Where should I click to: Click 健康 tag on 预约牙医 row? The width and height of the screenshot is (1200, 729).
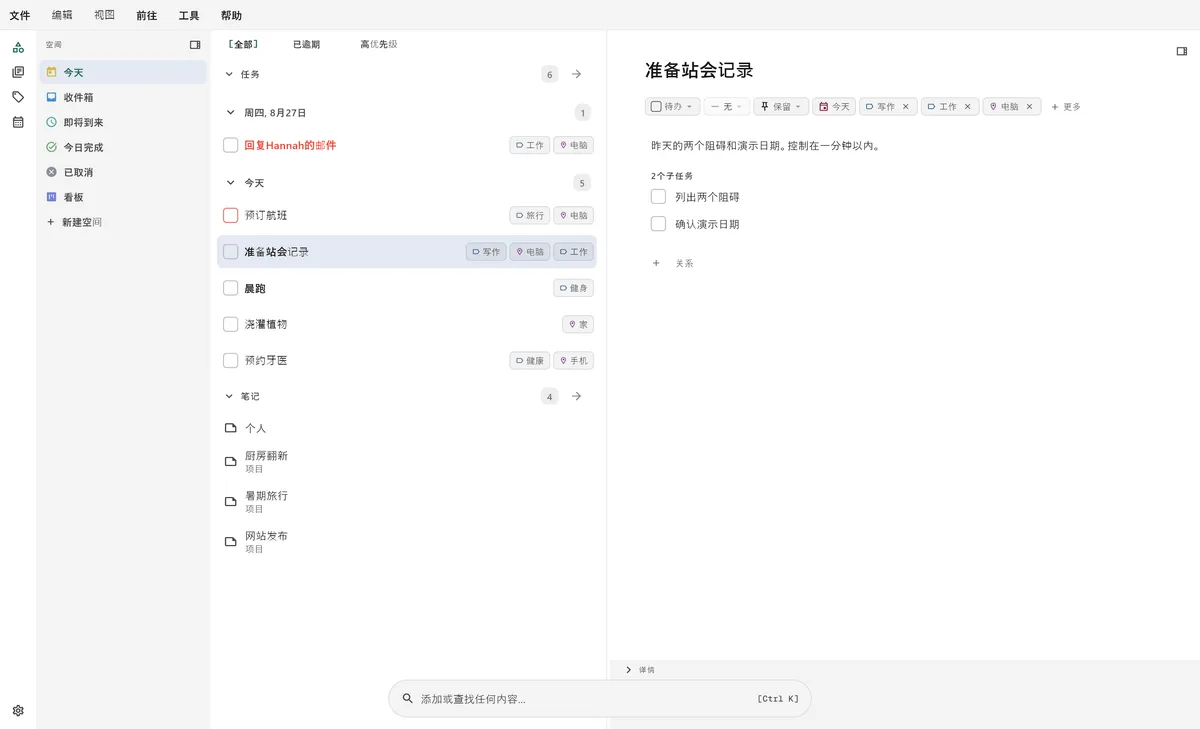[x=530, y=360]
